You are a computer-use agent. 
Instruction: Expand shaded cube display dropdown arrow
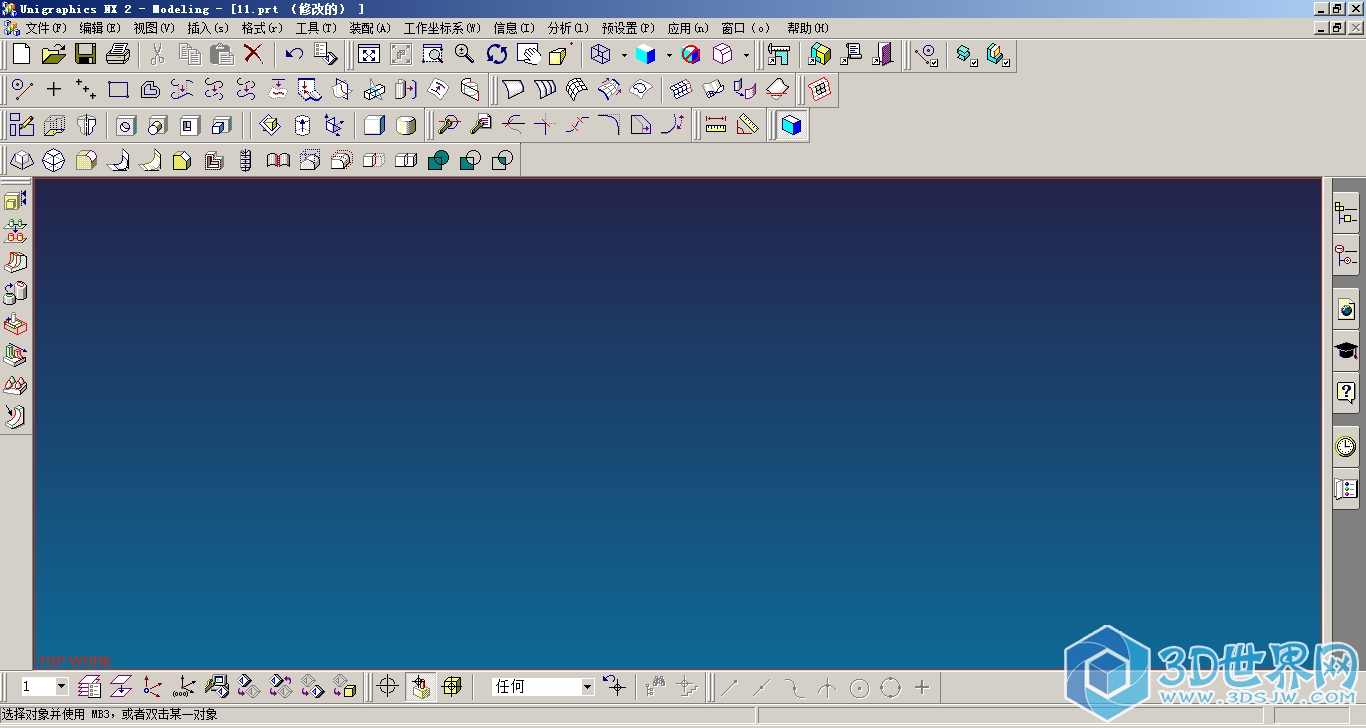click(669, 55)
